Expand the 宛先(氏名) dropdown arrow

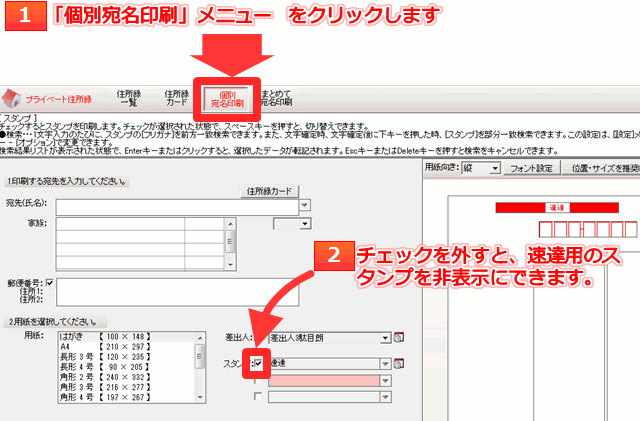(x=305, y=205)
